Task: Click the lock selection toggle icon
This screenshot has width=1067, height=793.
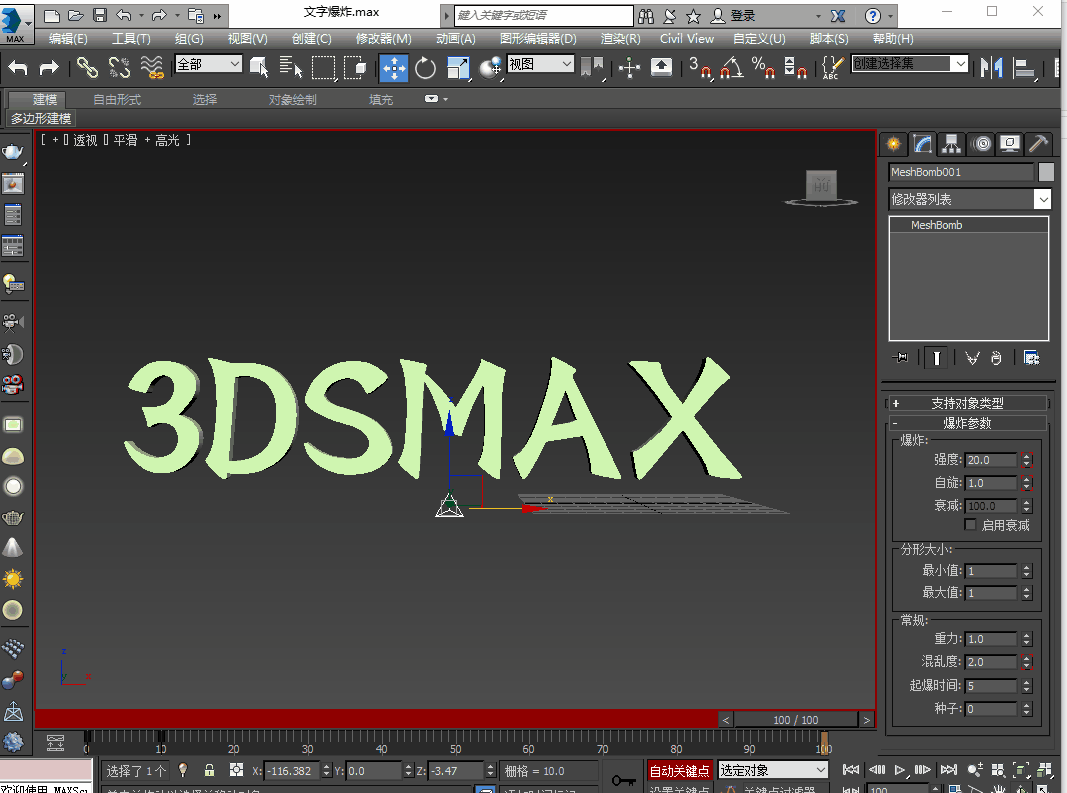Action: (x=210, y=770)
